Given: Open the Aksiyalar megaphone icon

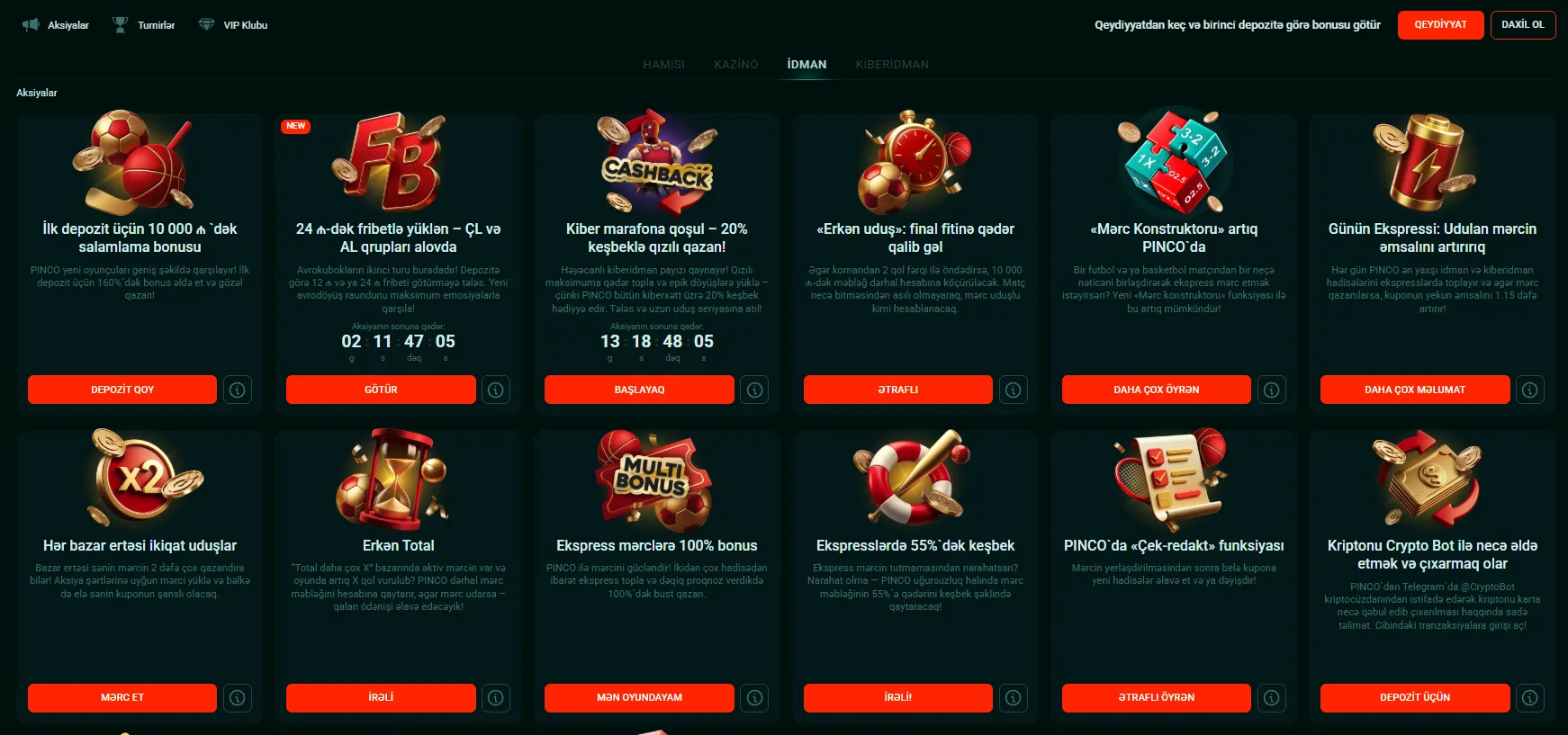Looking at the screenshot, I should tap(31, 25).
